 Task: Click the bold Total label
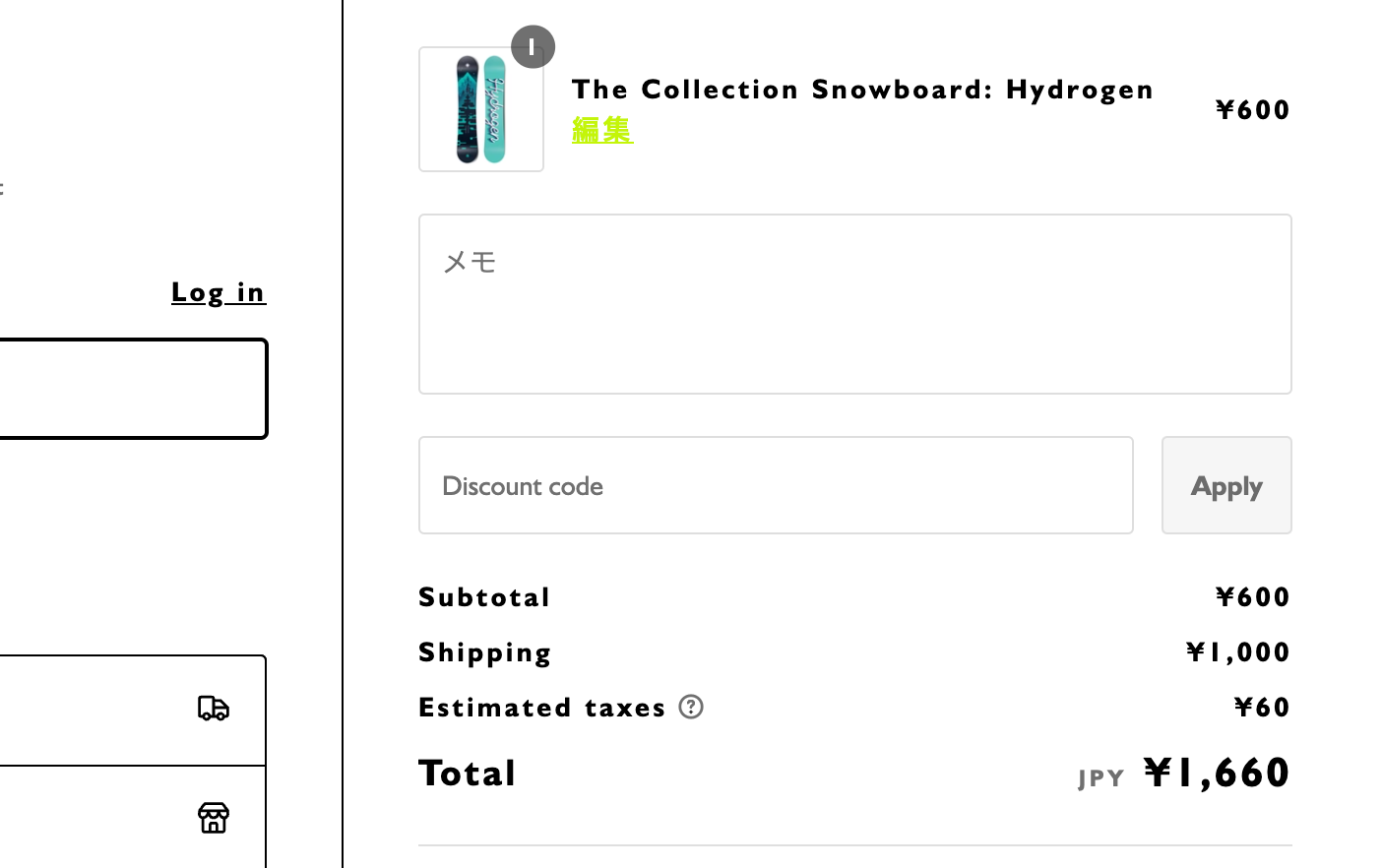click(x=468, y=774)
